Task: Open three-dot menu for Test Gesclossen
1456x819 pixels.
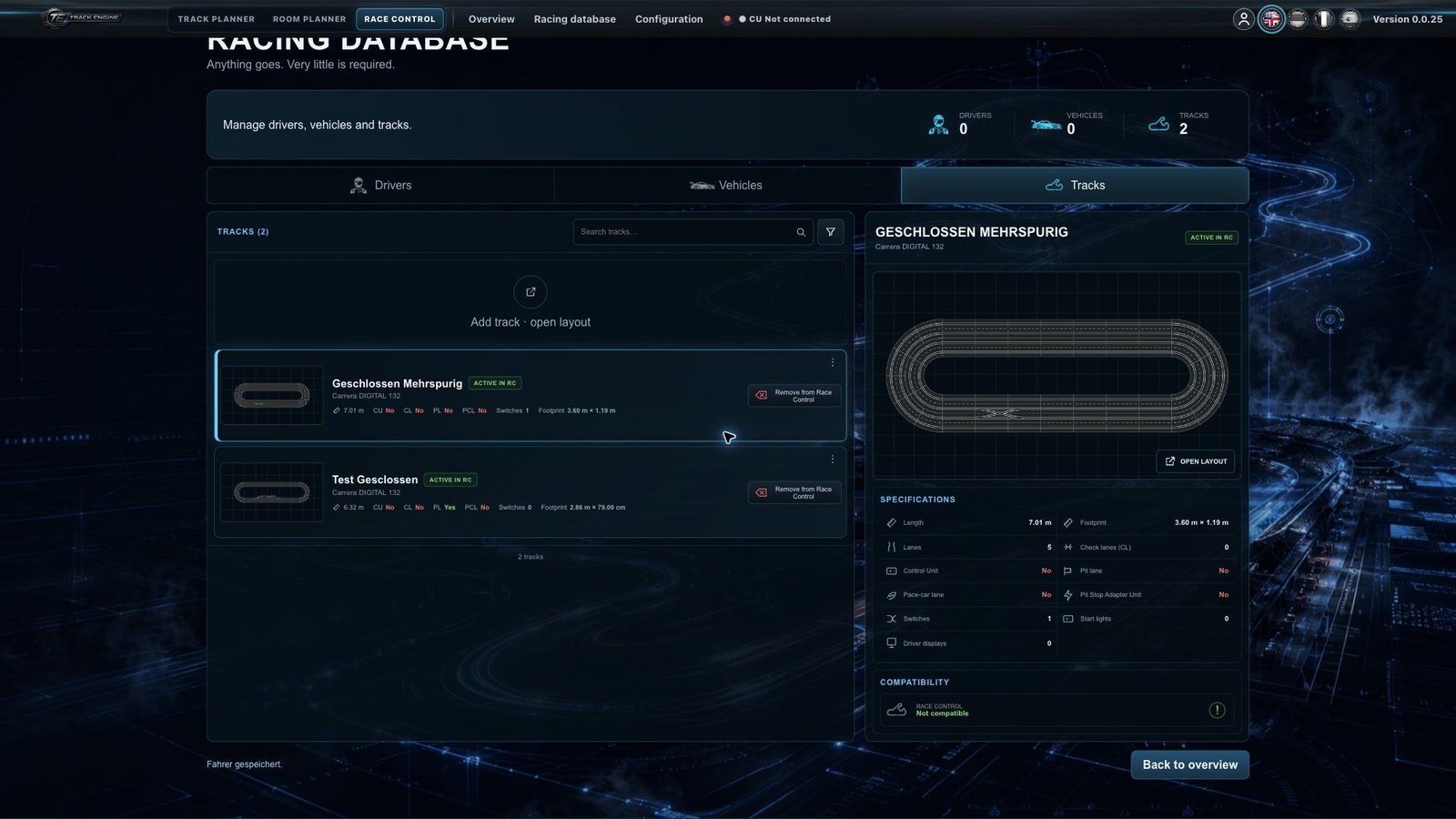Action: 832,460
